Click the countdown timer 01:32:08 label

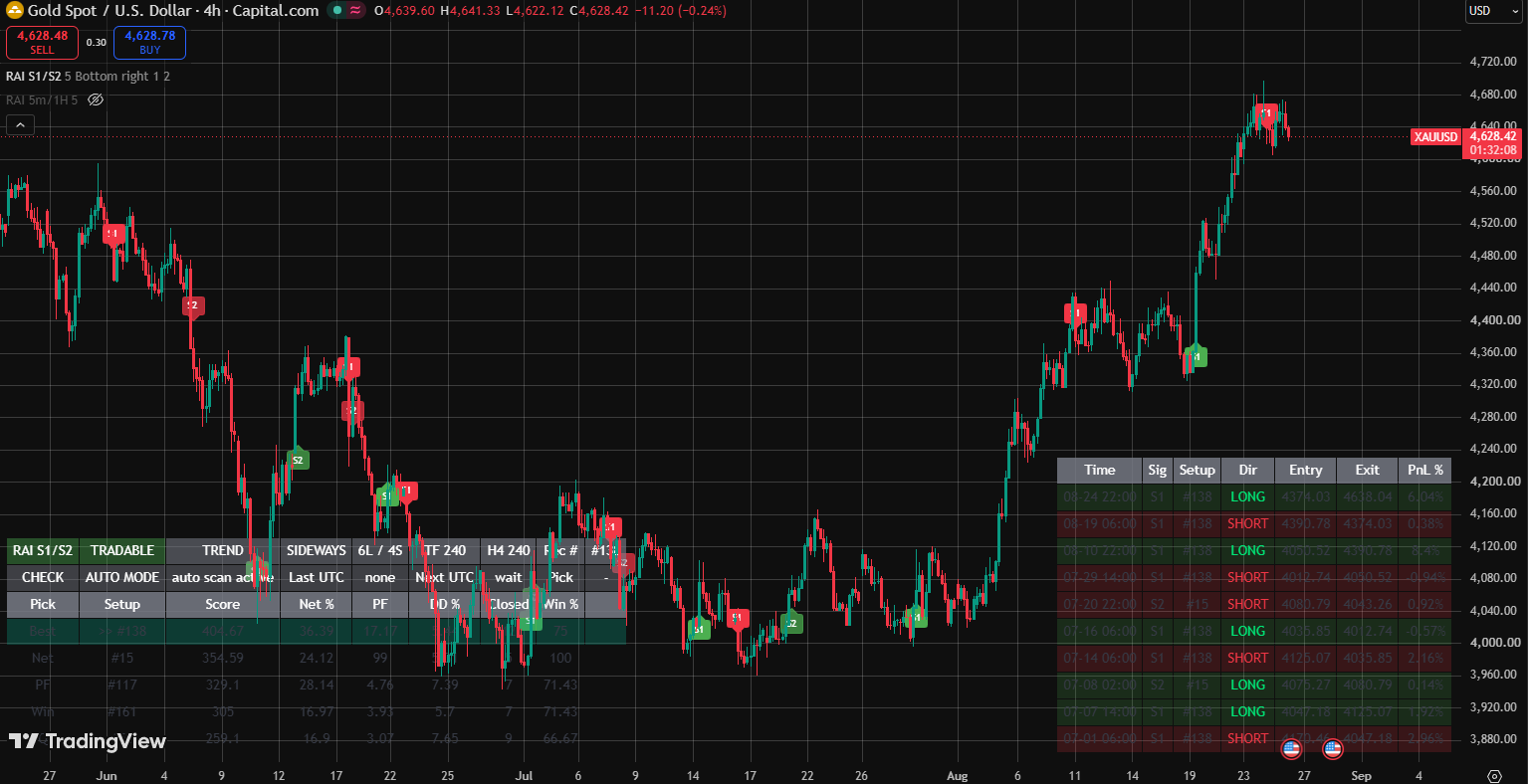(1494, 150)
